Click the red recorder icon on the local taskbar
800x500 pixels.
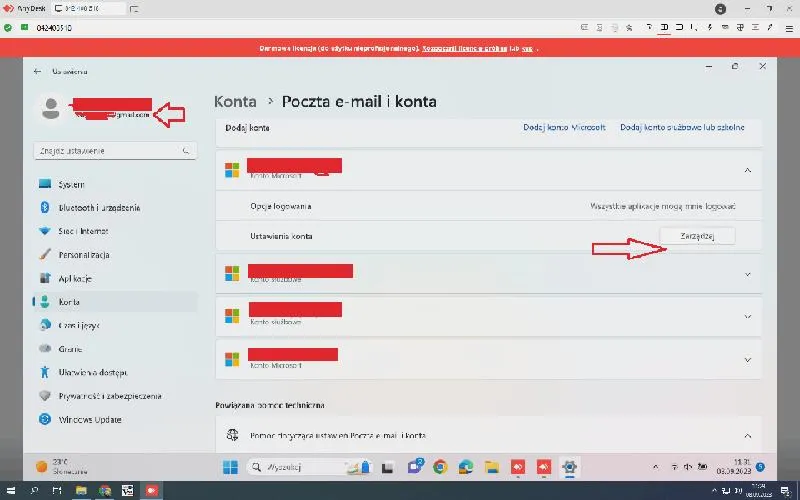pos(152,491)
